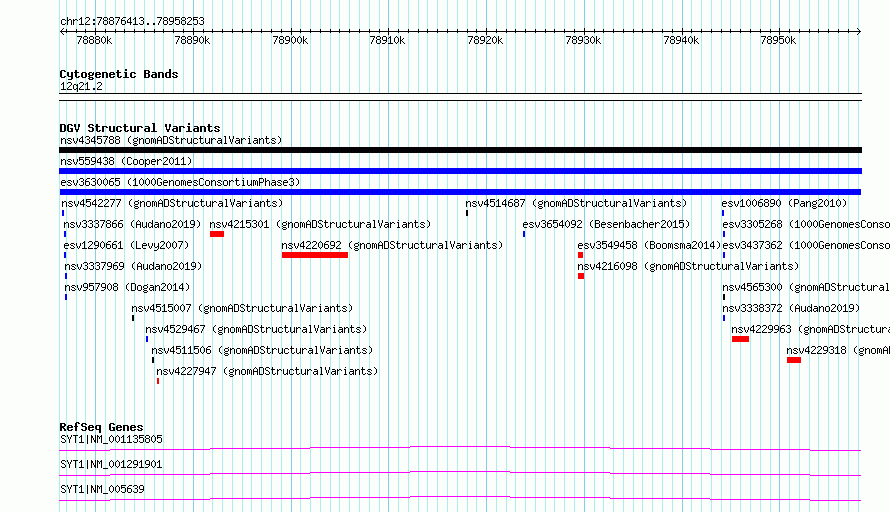This screenshot has height=512, width=890.
Task: Click the DGV Structural Variants track title
Action: click(140, 128)
